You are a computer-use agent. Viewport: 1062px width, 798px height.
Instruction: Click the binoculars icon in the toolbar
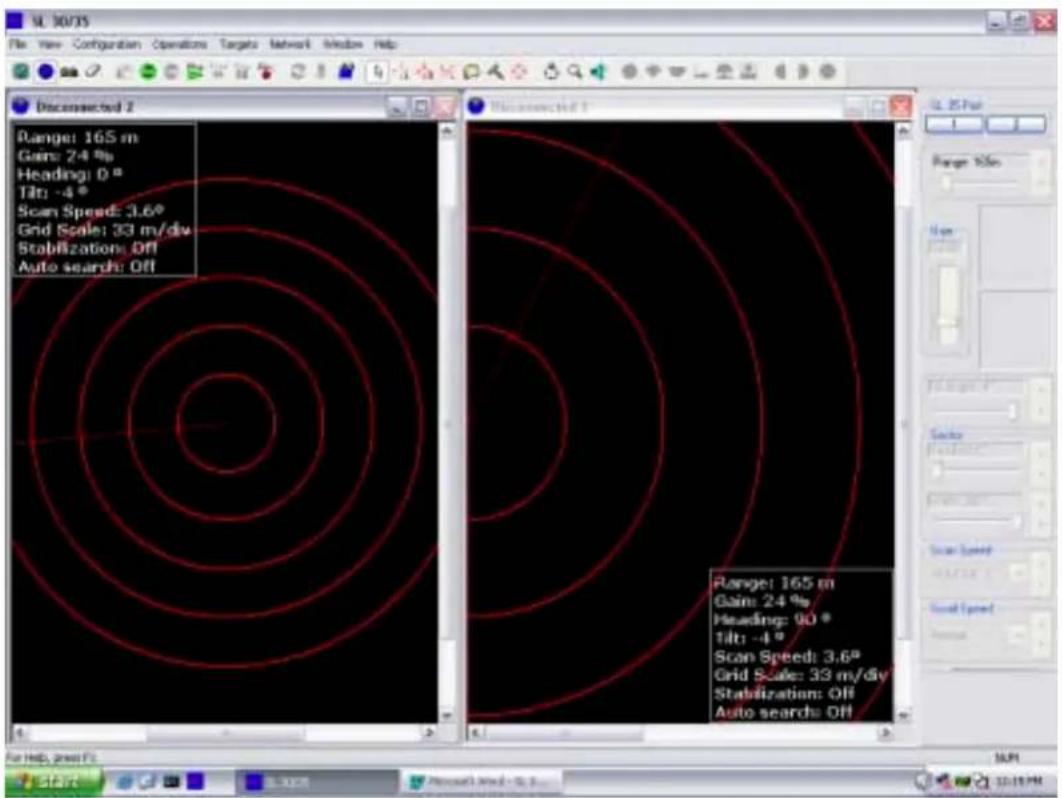(x=69, y=72)
